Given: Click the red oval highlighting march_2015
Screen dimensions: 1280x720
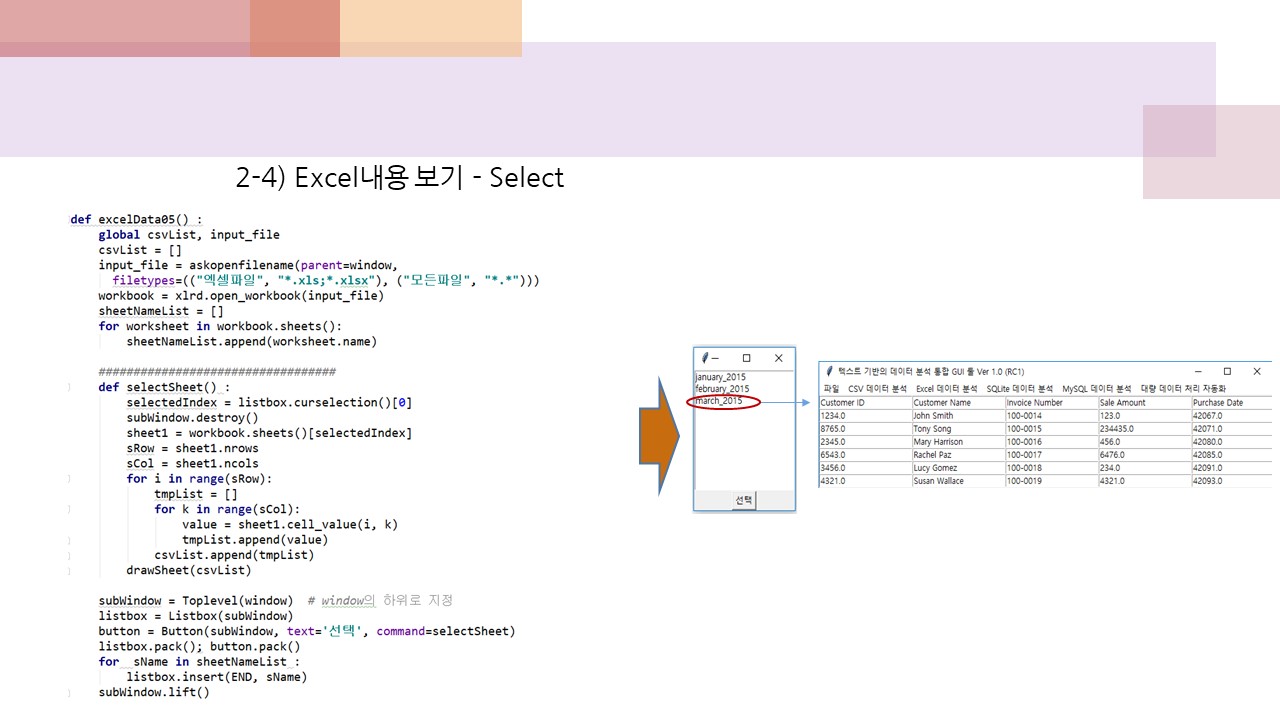Looking at the screenshot, I should (x=725, y=400).
